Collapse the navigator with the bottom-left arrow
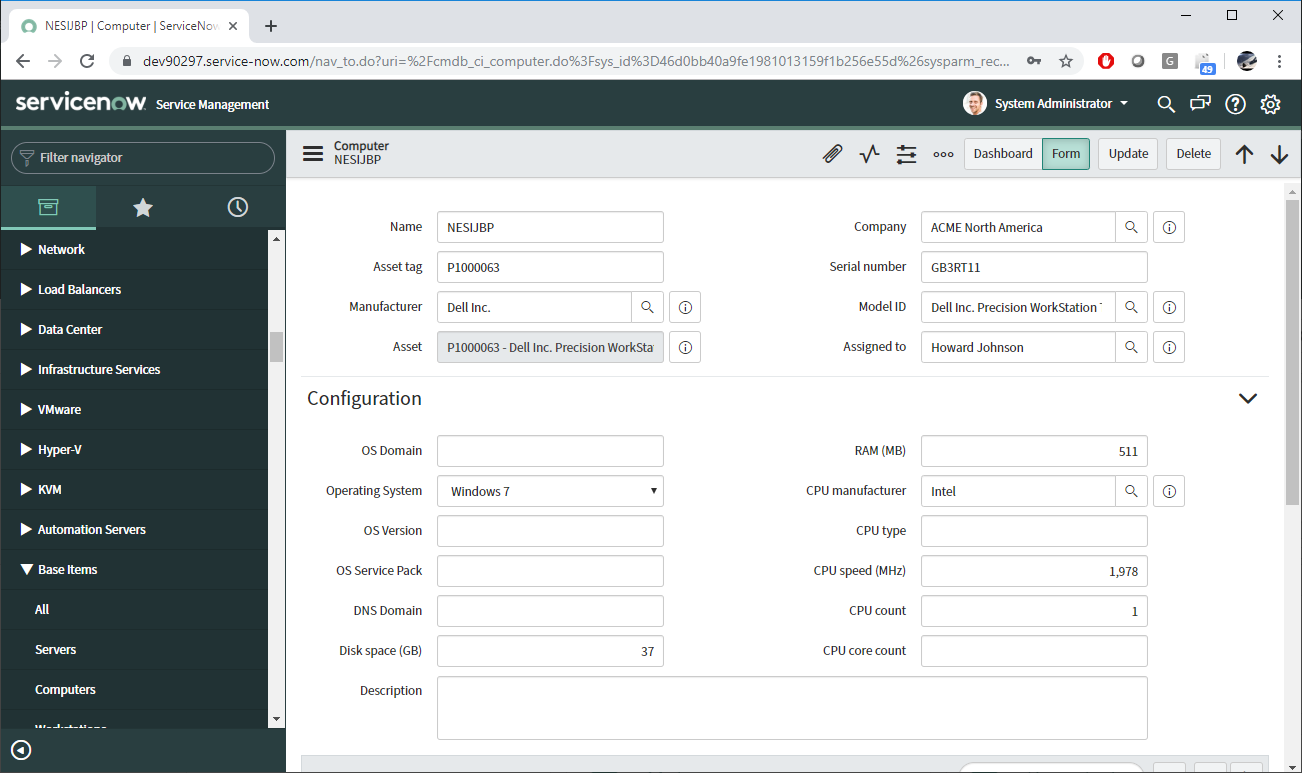This screenshot has width=1302, height=773. [x=20, y=750]
